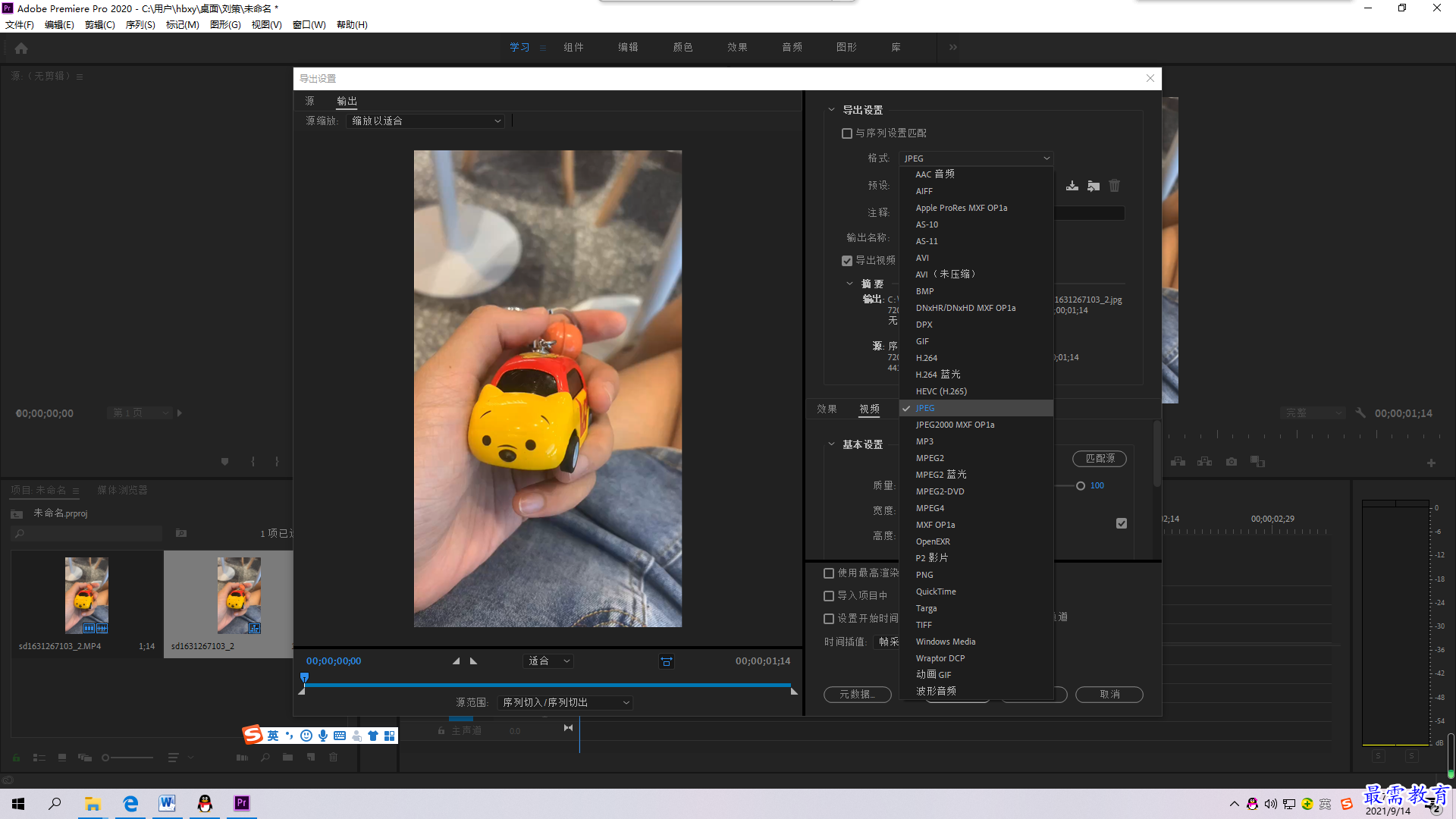Click Premiere Pro taskbar icon
This screenshot has width=1456, height=819.
click(242, 804)
